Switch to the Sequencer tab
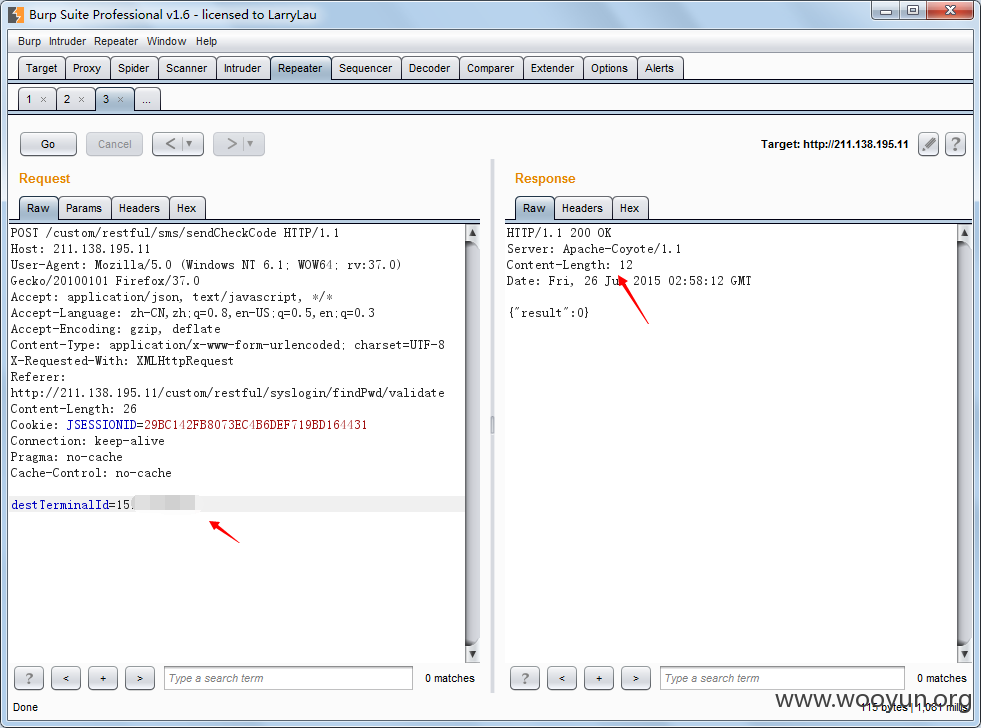Image resolution: width=981 pixels, height=728 pixels. click(365, 68)
